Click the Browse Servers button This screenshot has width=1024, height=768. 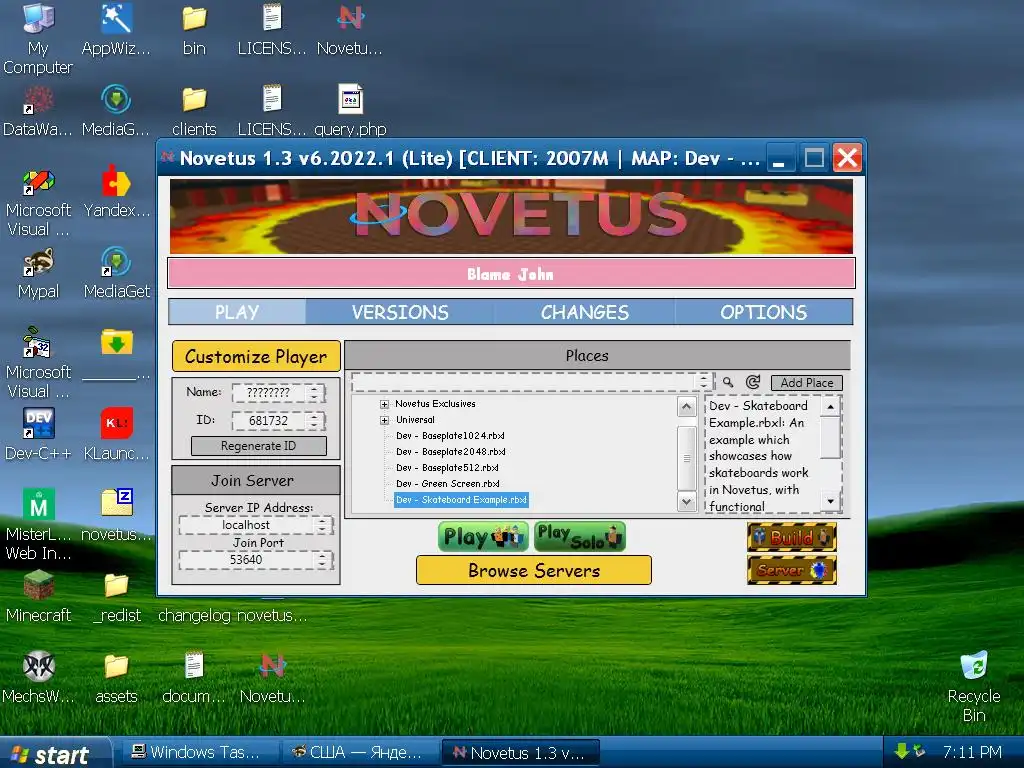point(534,570)
